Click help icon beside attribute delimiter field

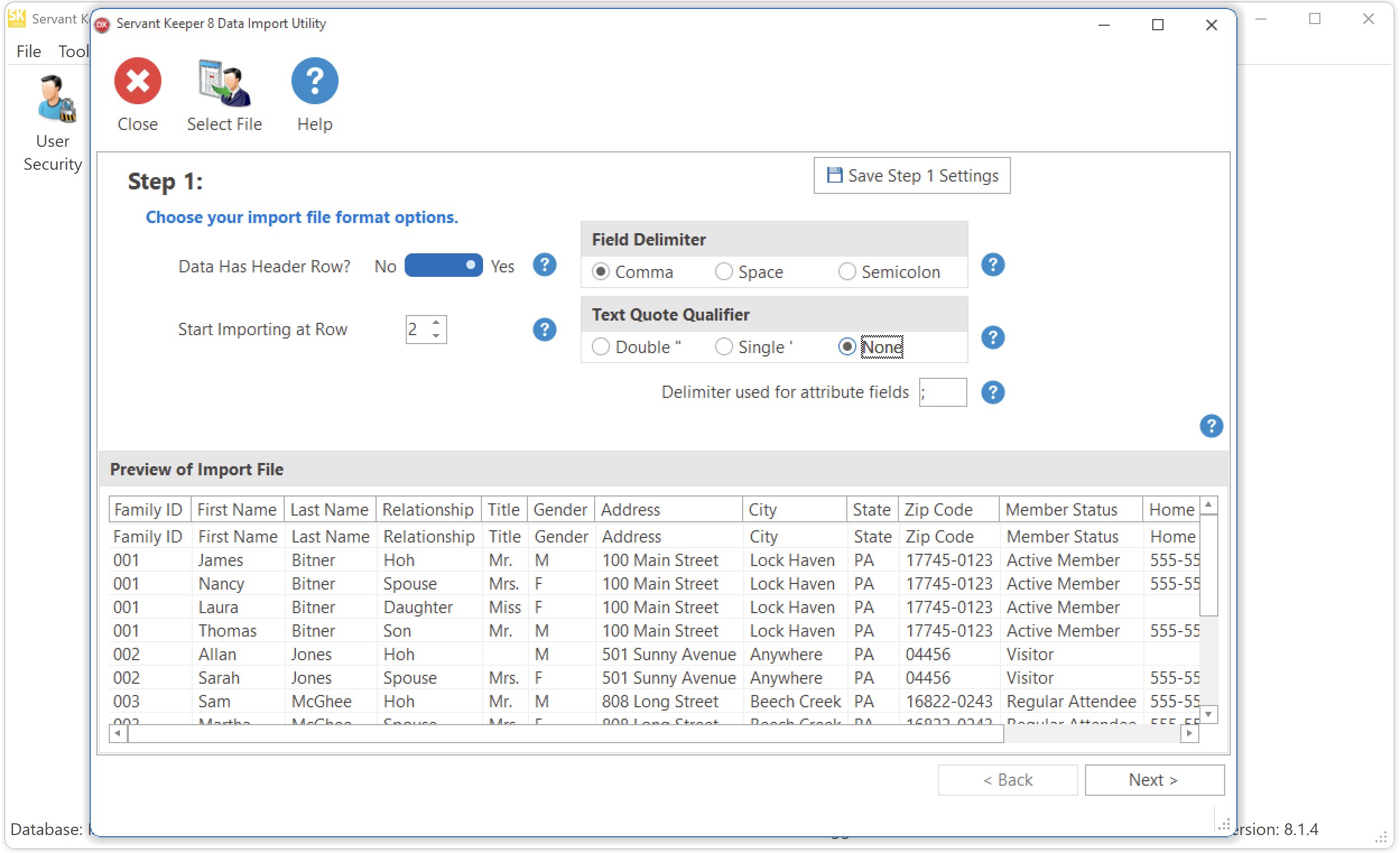pyautogui.click(x=992, y=393)
